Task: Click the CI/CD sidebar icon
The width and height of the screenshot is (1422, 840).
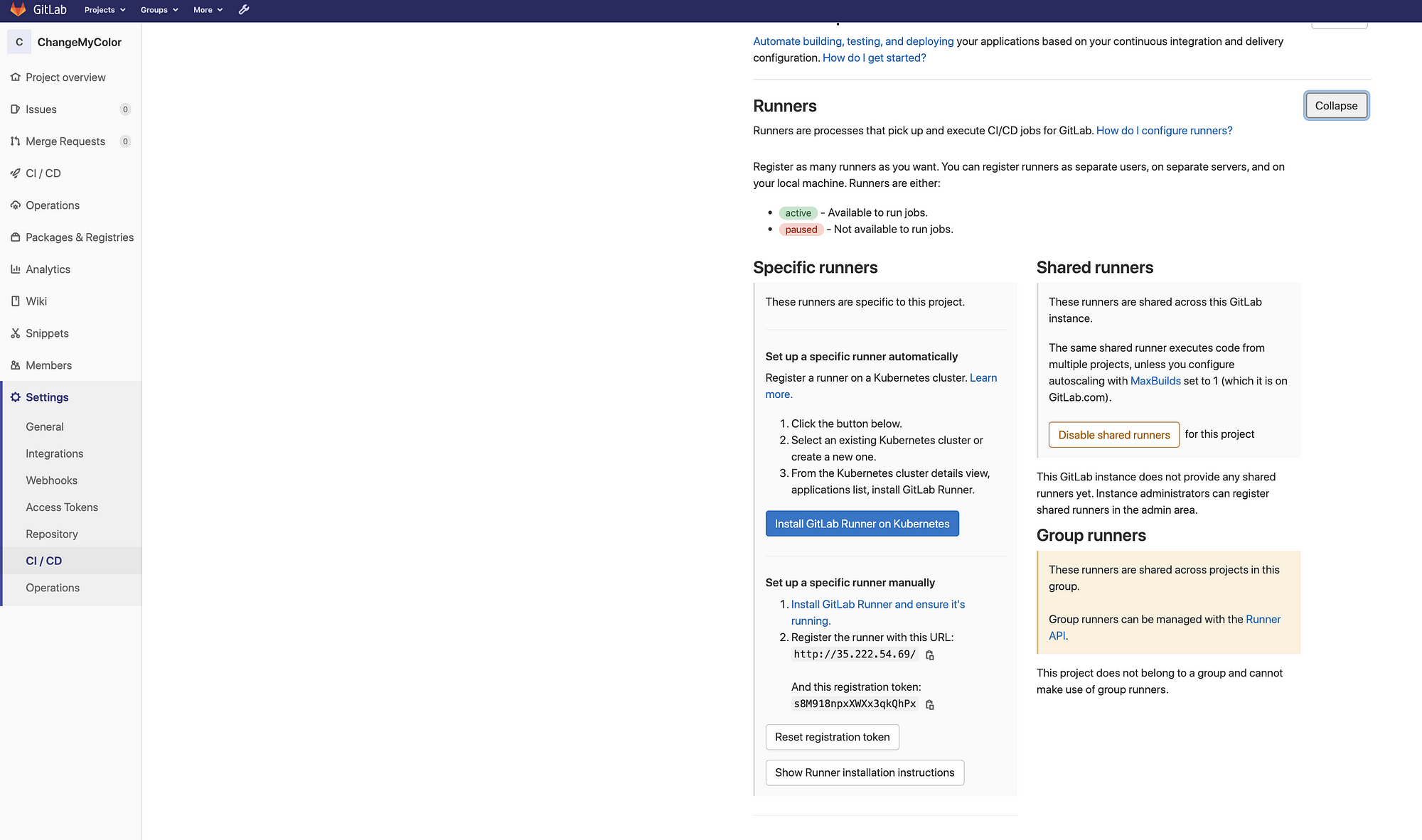Action: [16, 173]
